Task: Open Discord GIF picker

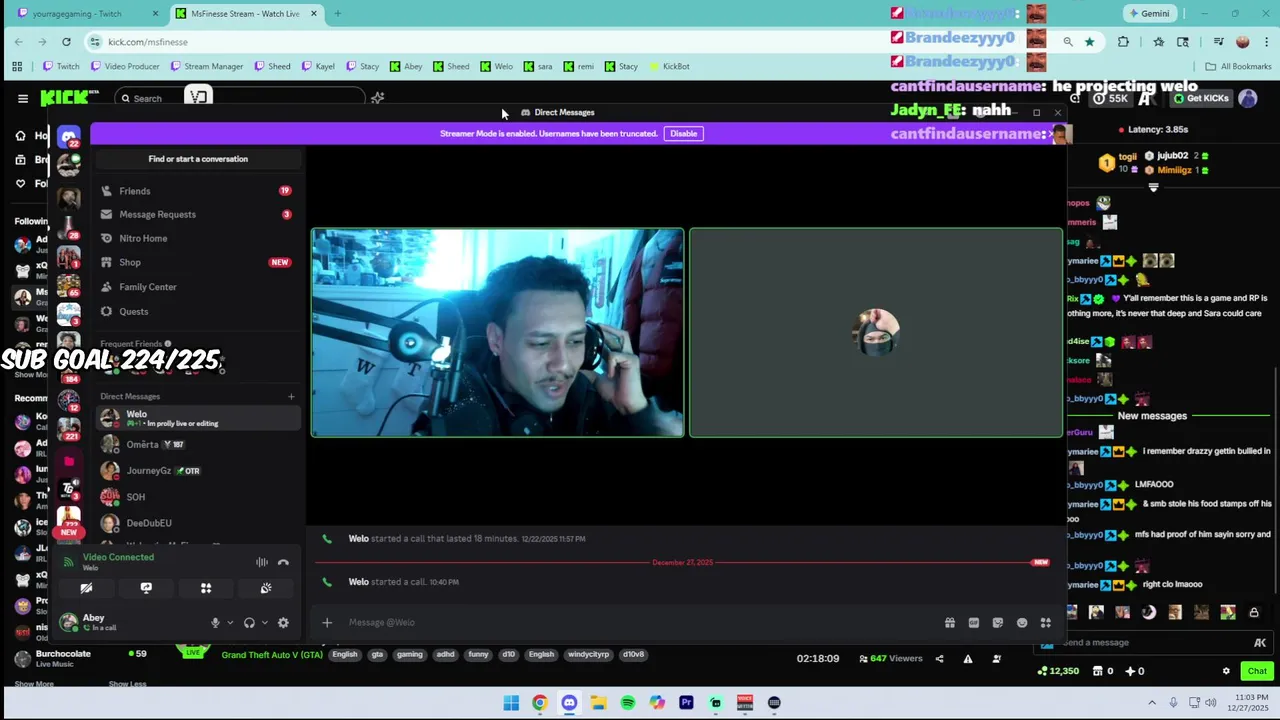Action: (x=974, y=623)
